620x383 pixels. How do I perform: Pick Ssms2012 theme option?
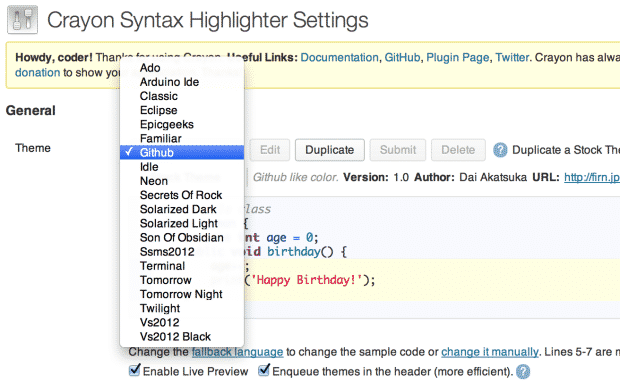[x=182, y=252]
